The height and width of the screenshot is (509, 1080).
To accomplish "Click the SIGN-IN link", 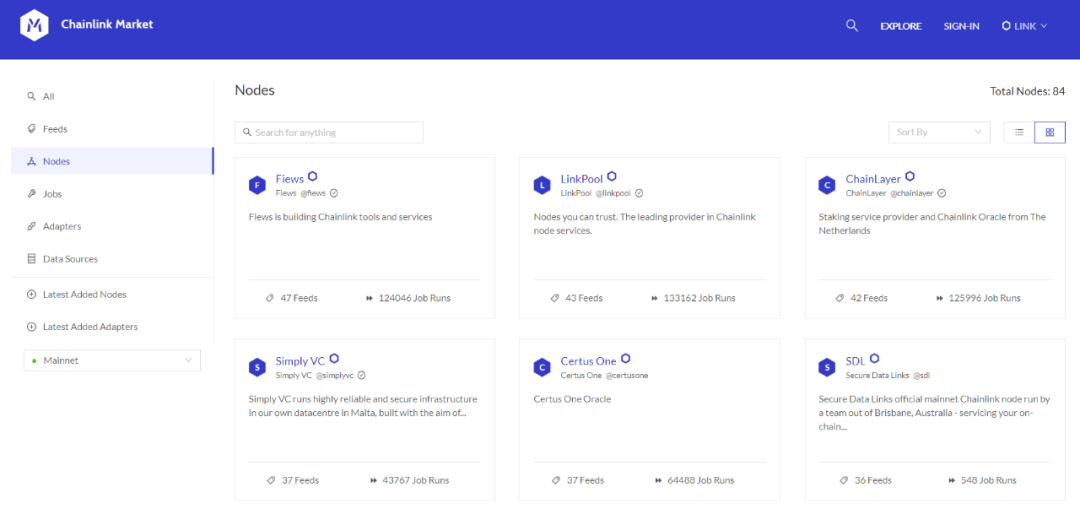I will point(962,26).
